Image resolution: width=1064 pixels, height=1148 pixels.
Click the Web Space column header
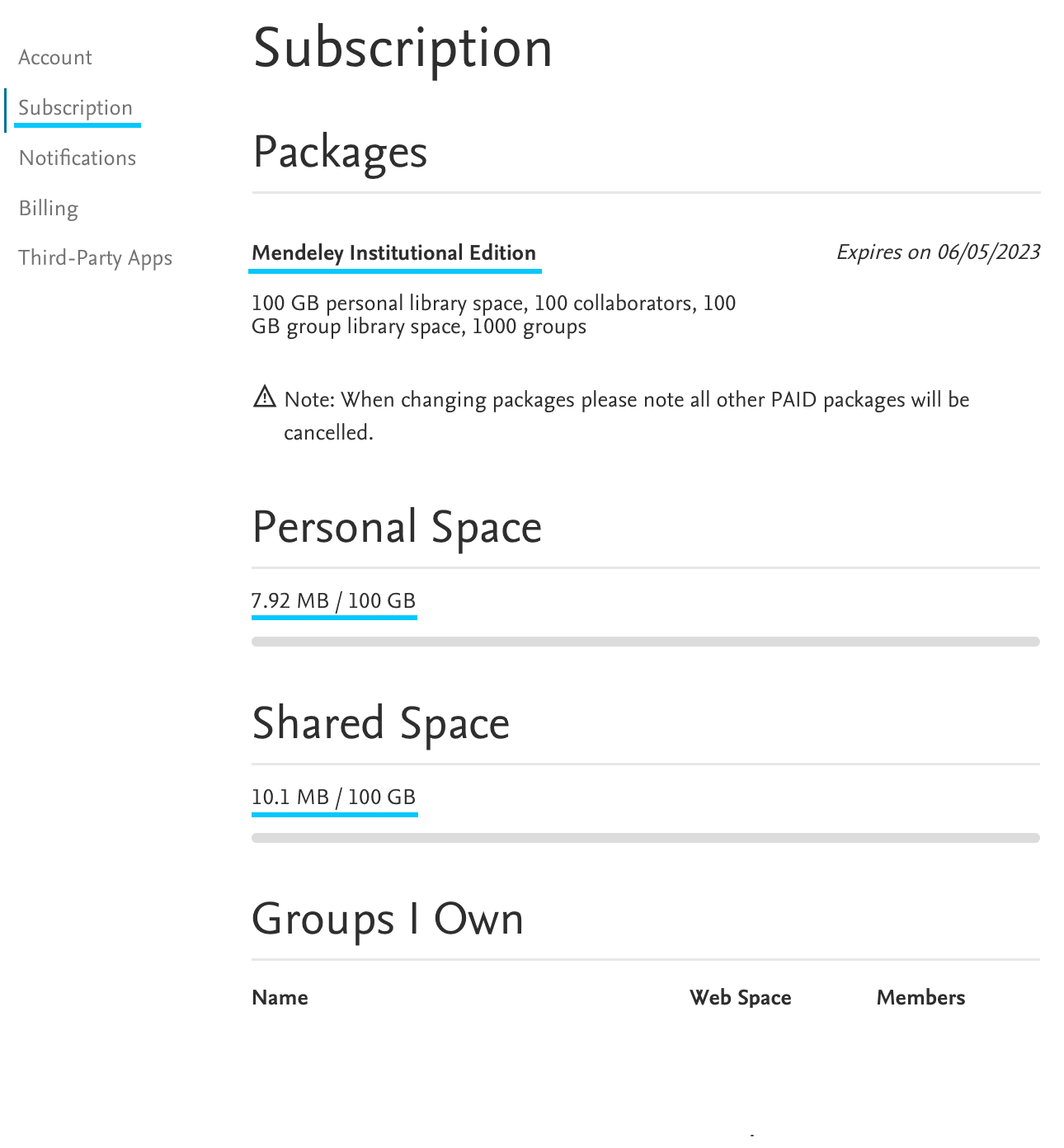(741, 998)
